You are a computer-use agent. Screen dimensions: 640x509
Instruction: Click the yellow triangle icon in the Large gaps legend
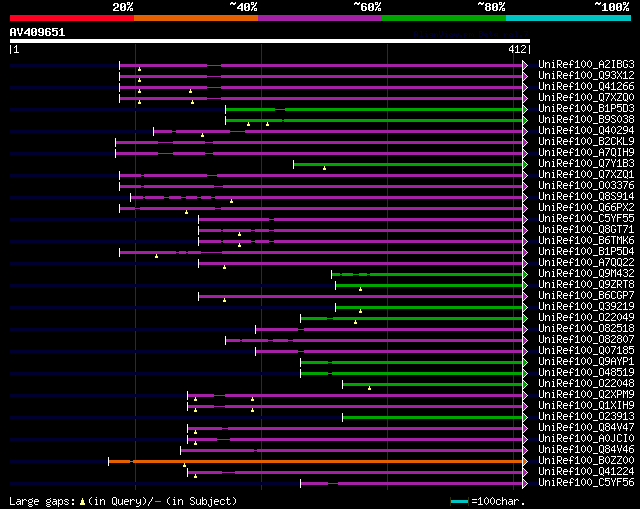point(82,501)
